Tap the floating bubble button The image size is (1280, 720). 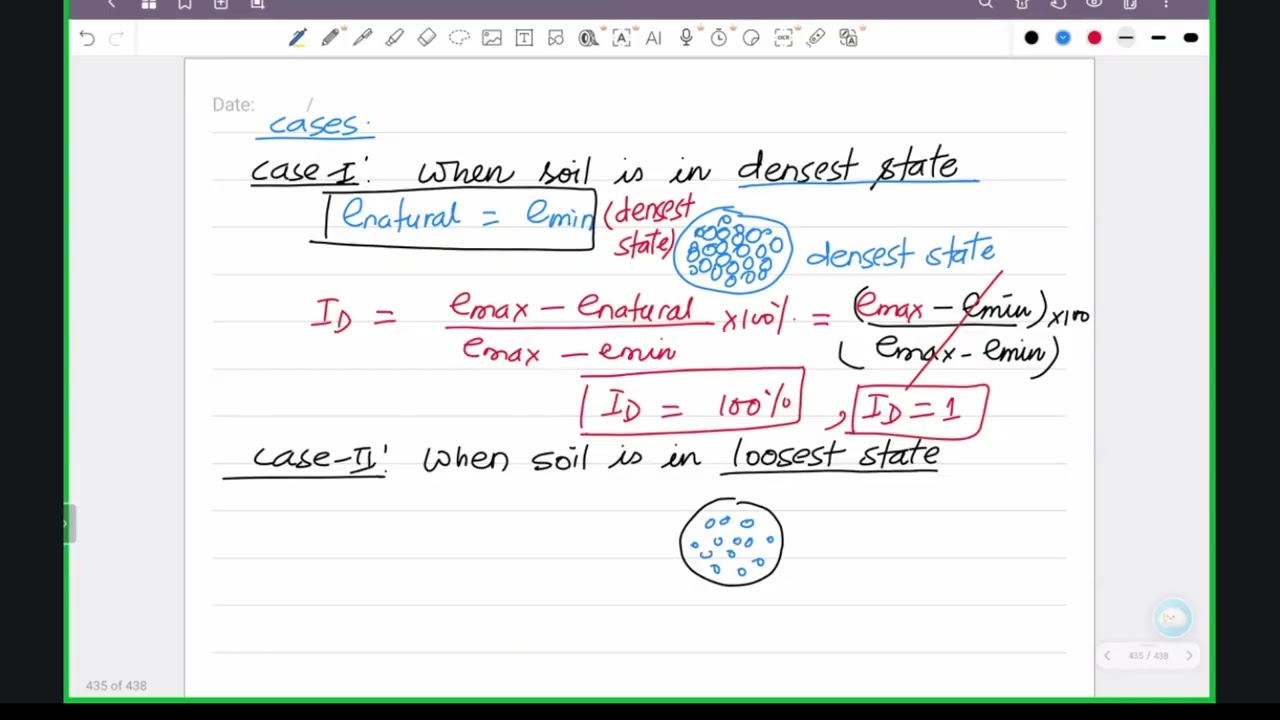coord(1172,618)
